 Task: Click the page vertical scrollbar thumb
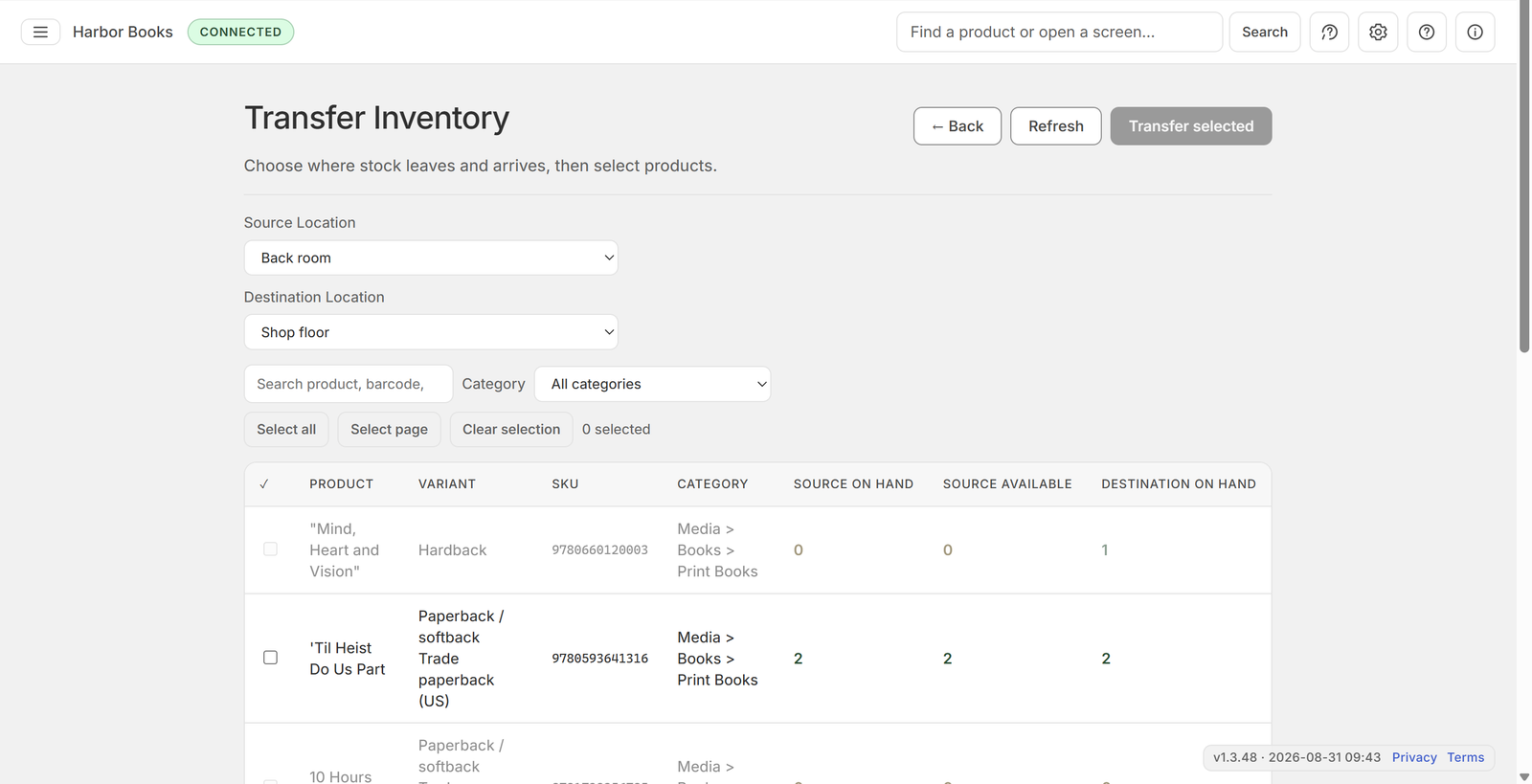1524,177
